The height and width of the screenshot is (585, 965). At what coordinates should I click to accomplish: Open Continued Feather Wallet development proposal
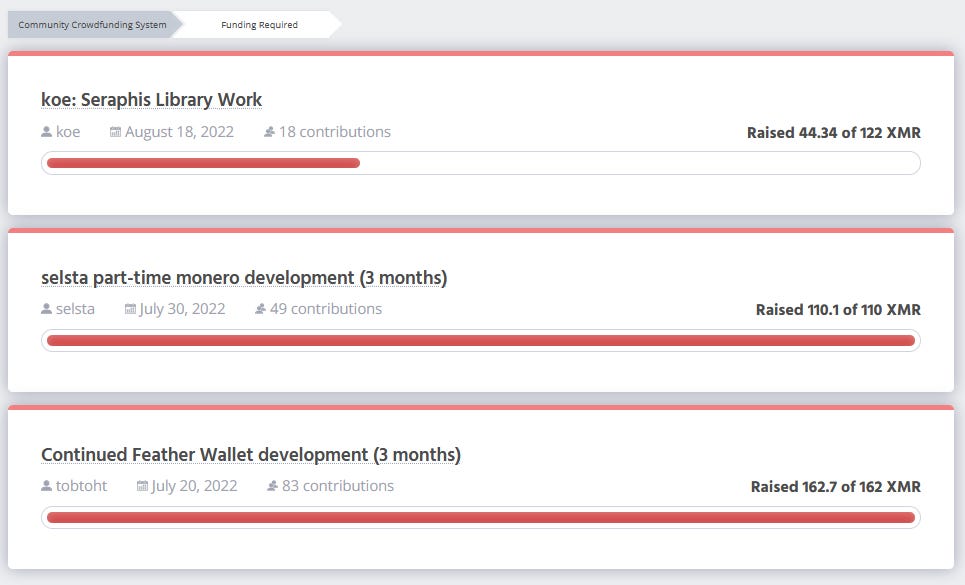(250, 455)
